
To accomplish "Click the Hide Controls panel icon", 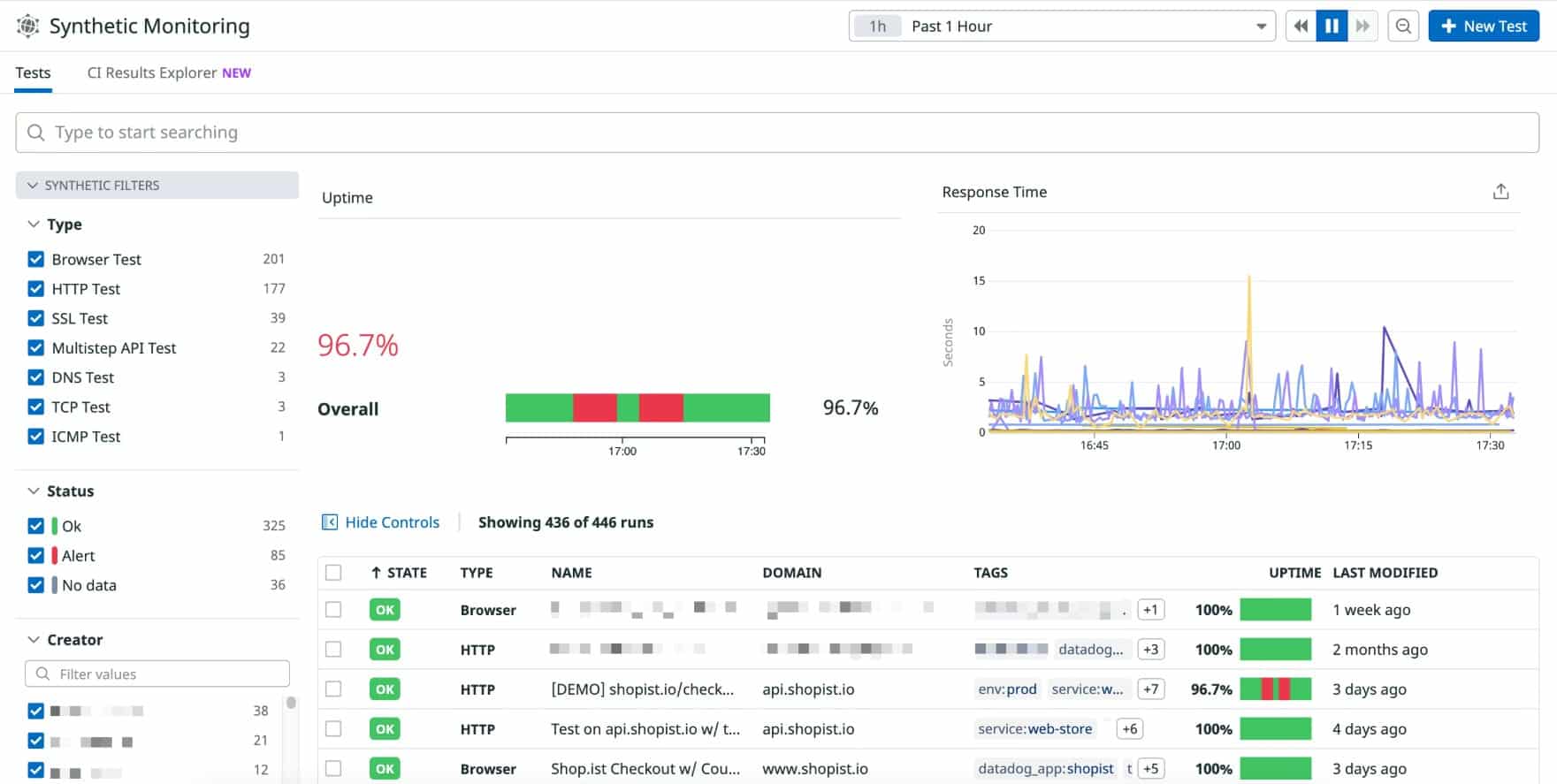I will click(x=330, y=522).
